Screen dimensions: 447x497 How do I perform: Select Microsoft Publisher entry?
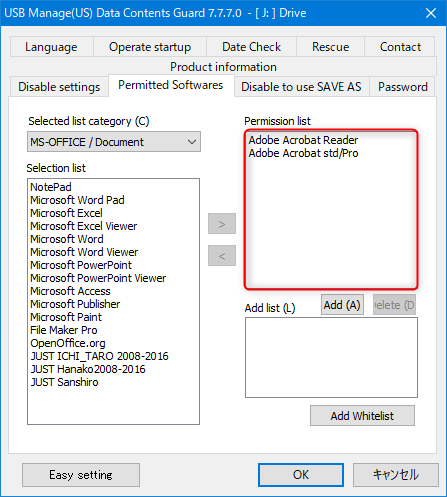tap(75, 304)
